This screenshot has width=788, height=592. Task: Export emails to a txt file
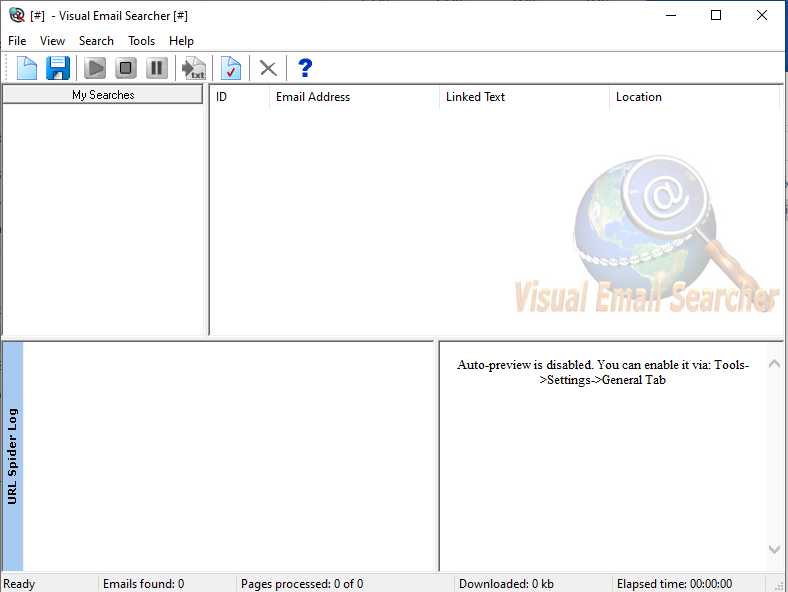point(193,68)
